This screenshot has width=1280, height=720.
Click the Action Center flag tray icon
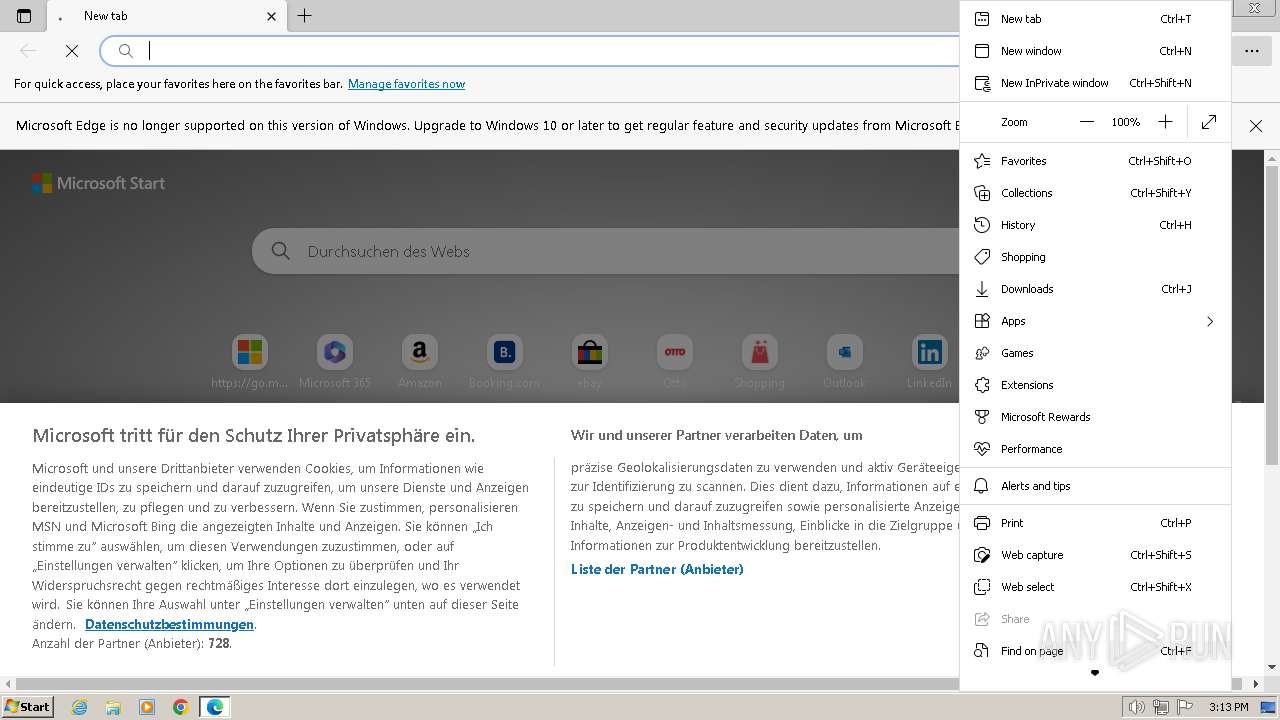tap(1184, 707)
